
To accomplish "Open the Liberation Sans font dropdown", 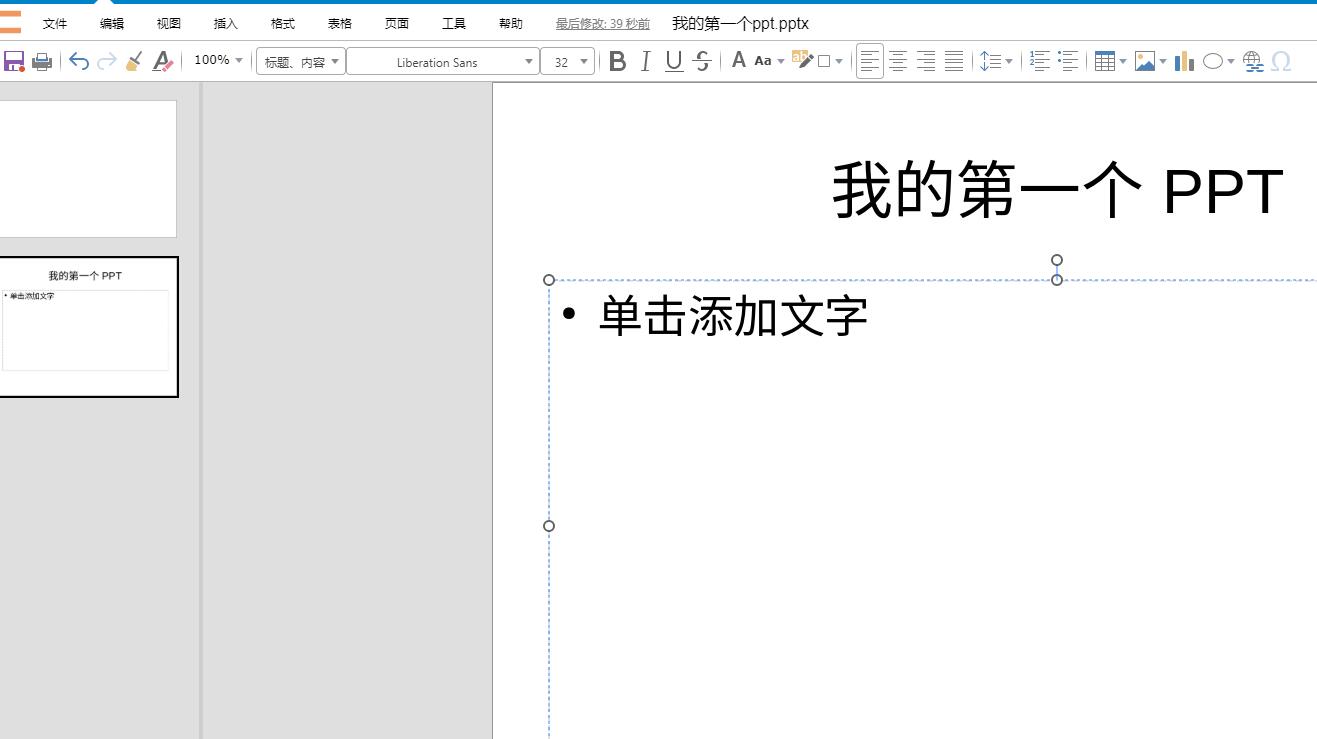I will [x=443, y=62].
